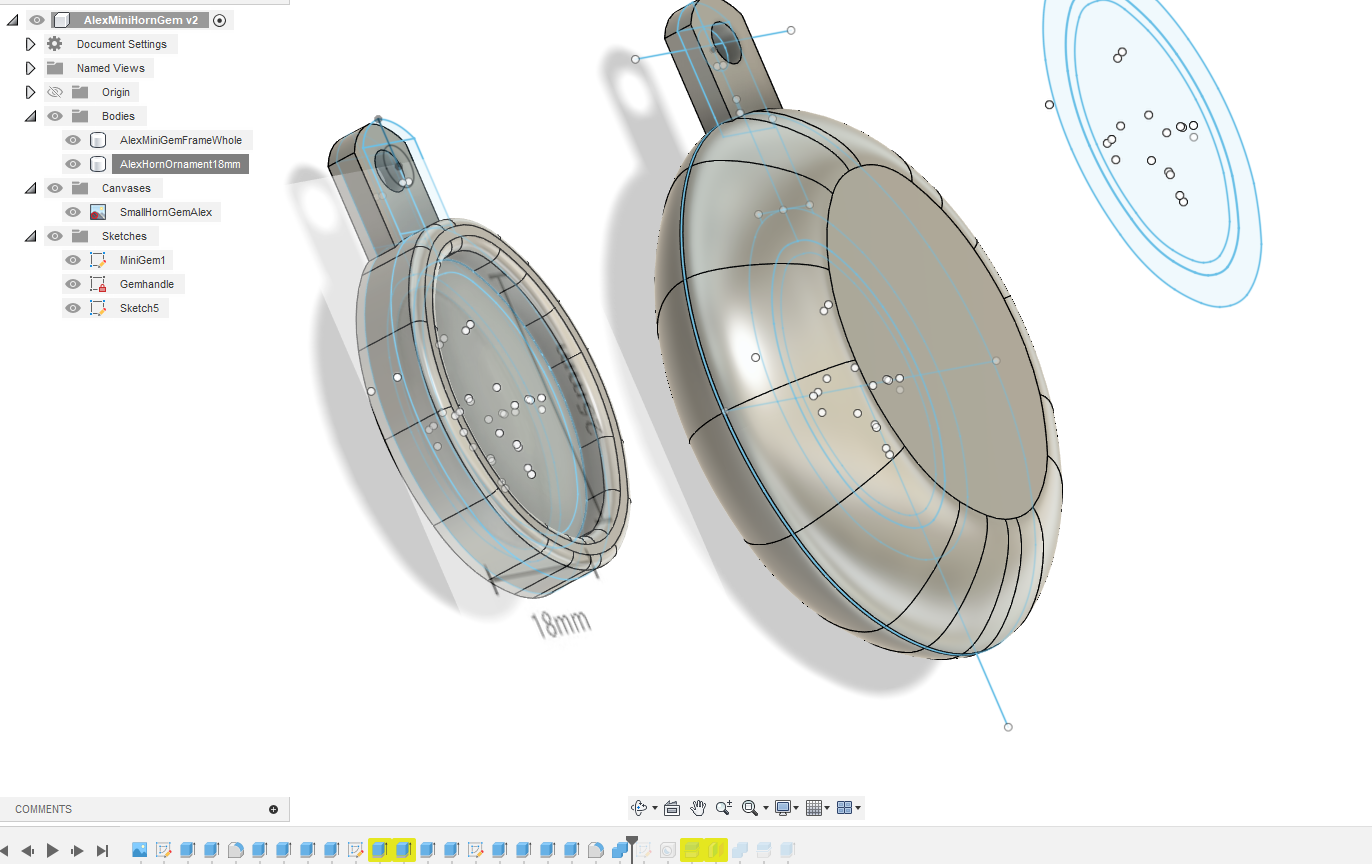Hide the AlexMiniGemFrameWhole body
1372x864 pixels.
(x=73, y=140)
